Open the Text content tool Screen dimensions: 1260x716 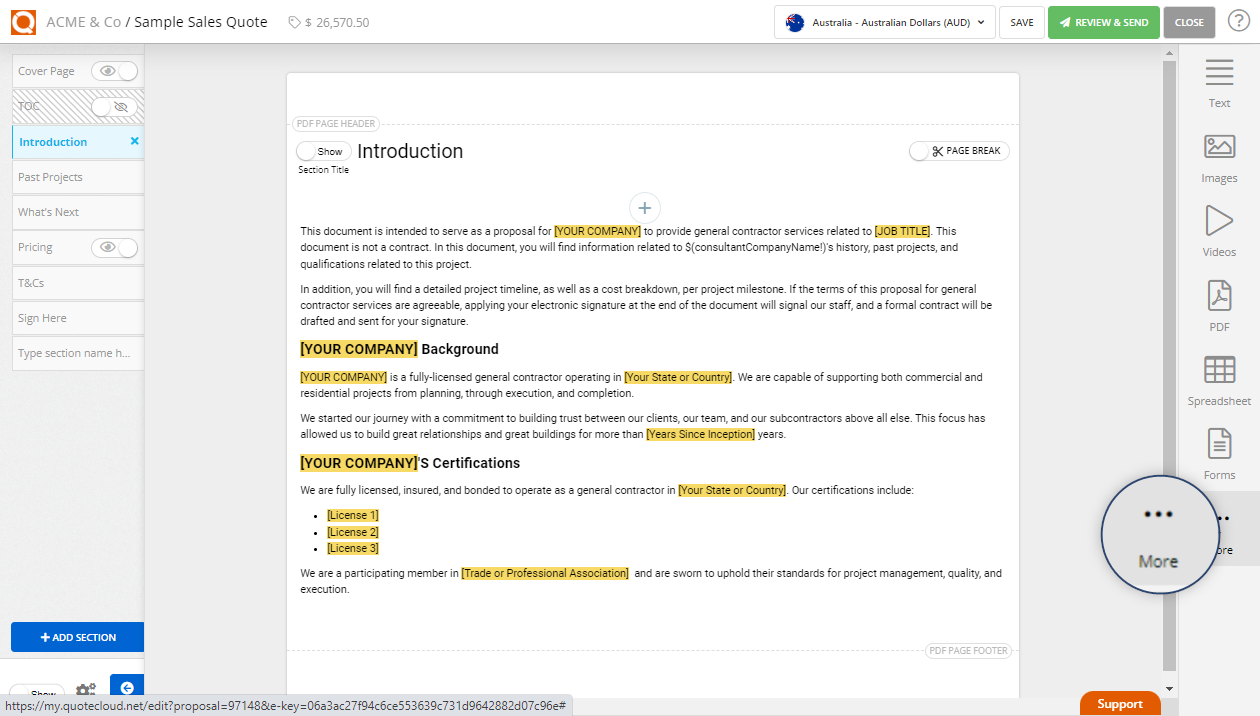point(1219,82)
